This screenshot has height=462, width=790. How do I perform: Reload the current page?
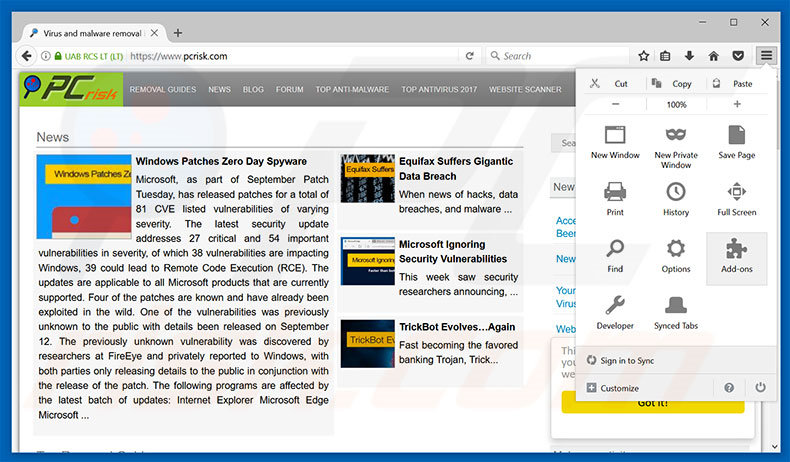click(470, 56)
